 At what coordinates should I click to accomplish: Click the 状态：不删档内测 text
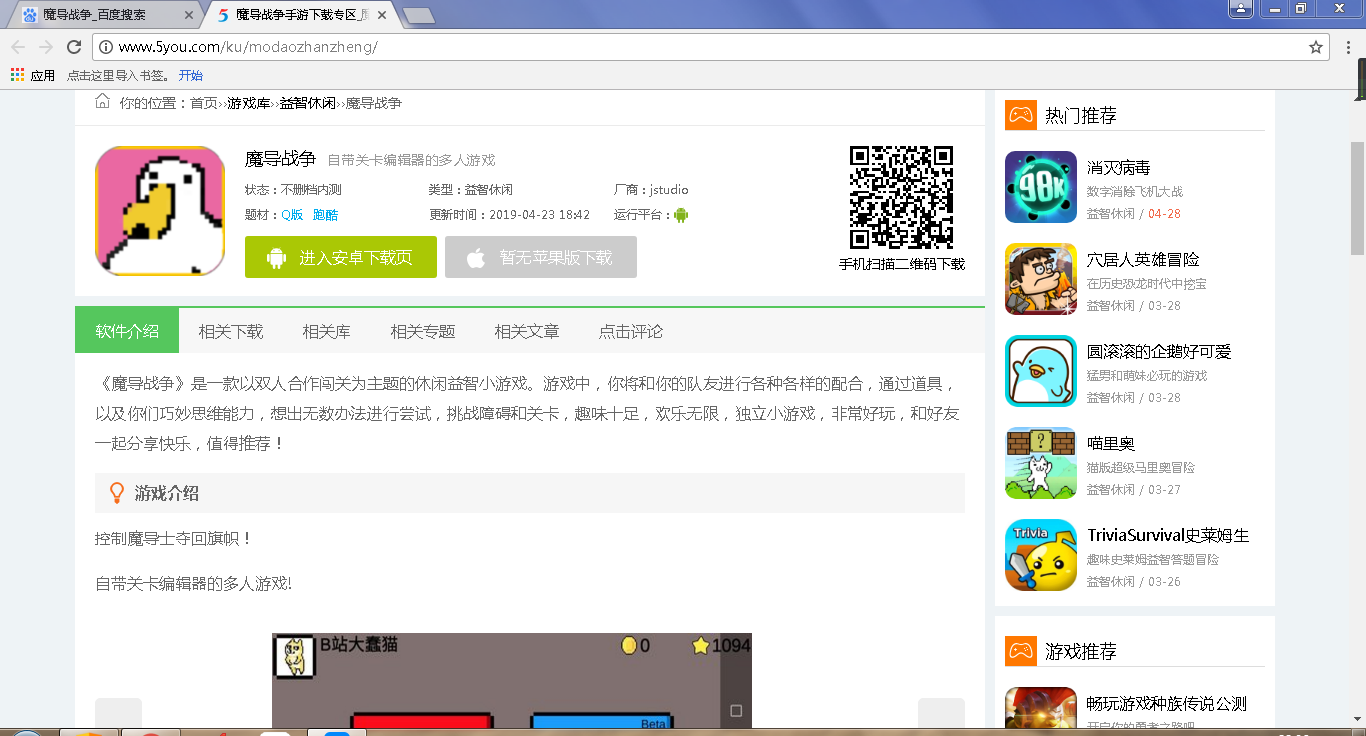click(293, 189)
